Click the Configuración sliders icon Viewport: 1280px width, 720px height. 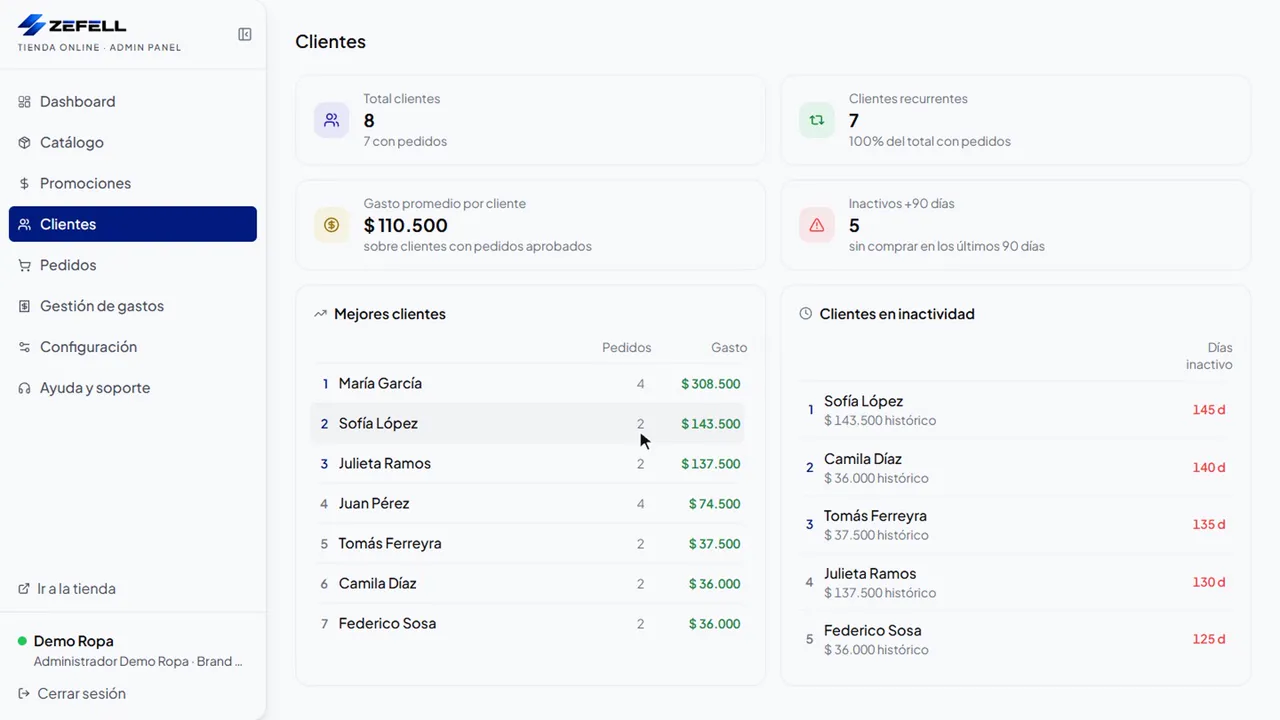point(24,348)
